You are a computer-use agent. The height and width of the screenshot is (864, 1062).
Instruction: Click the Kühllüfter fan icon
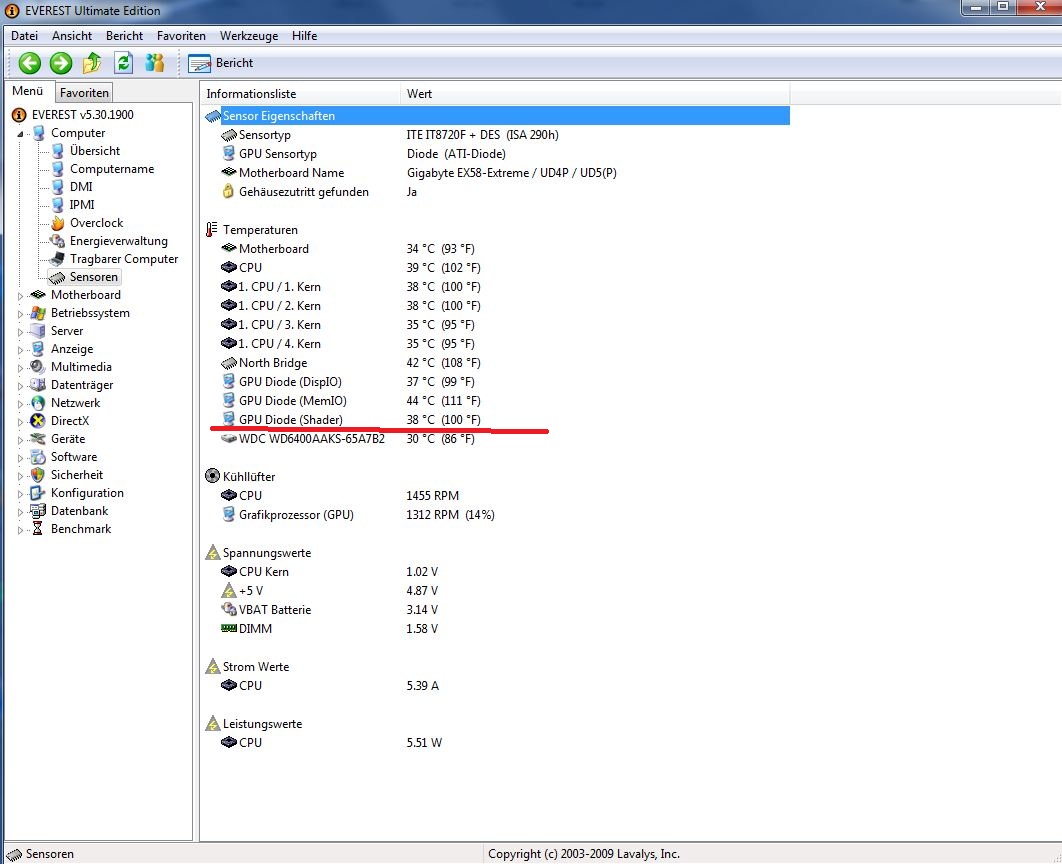coord(212,476)
